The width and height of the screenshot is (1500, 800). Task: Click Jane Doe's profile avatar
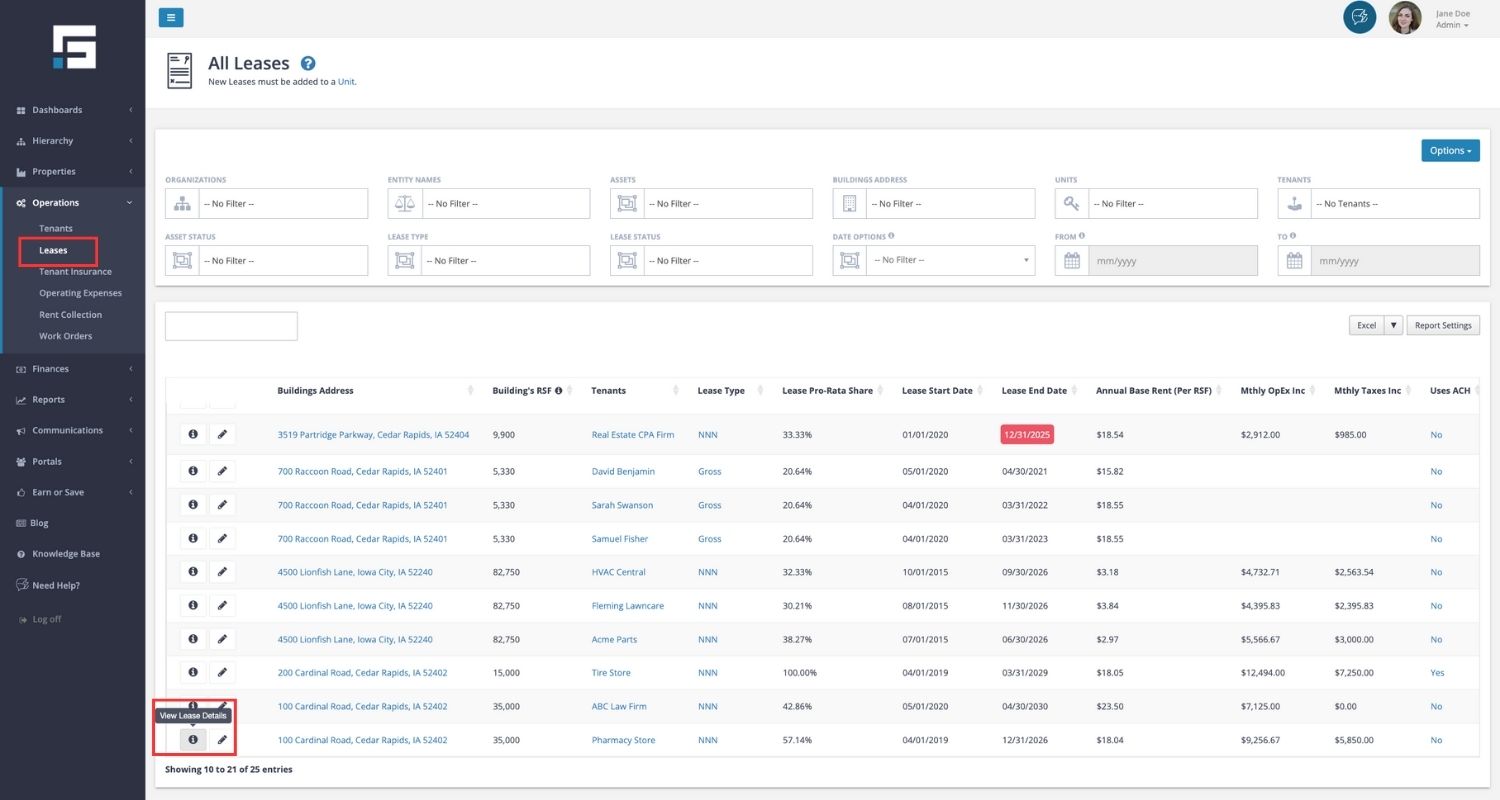1404,18
